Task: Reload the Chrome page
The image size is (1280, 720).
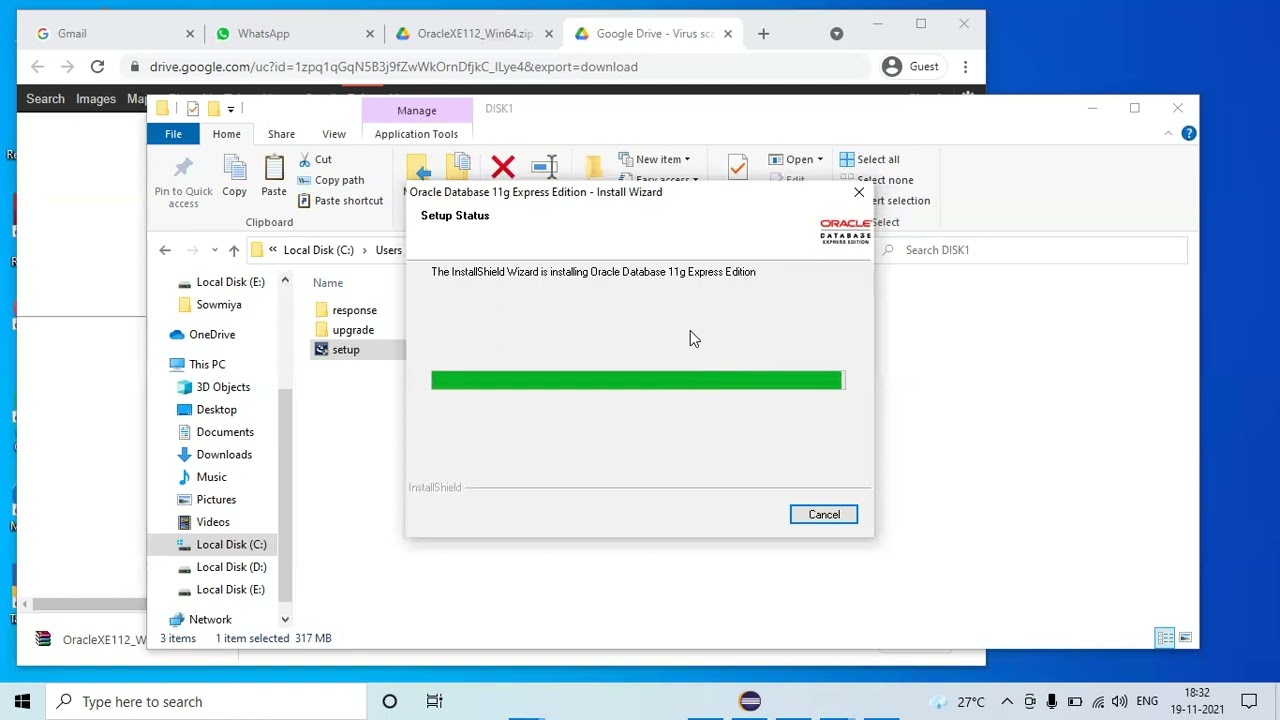Action: [x=97, y=67]
